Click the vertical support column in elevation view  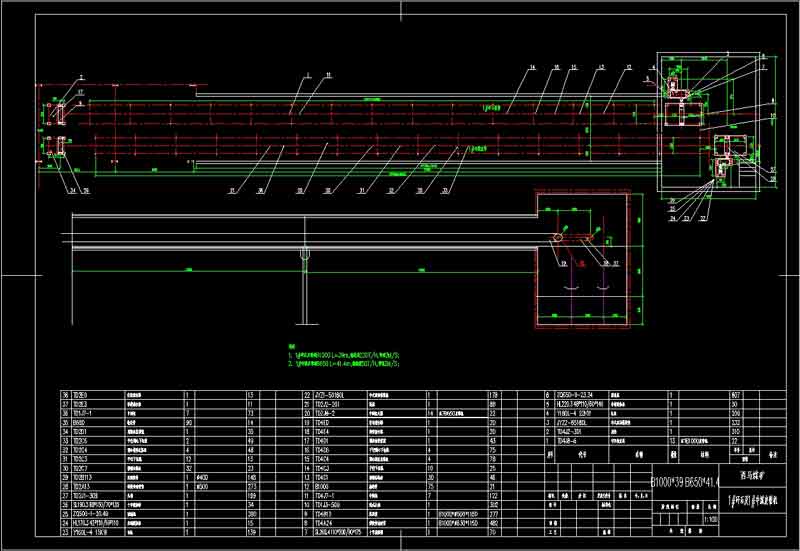(301, 290)
